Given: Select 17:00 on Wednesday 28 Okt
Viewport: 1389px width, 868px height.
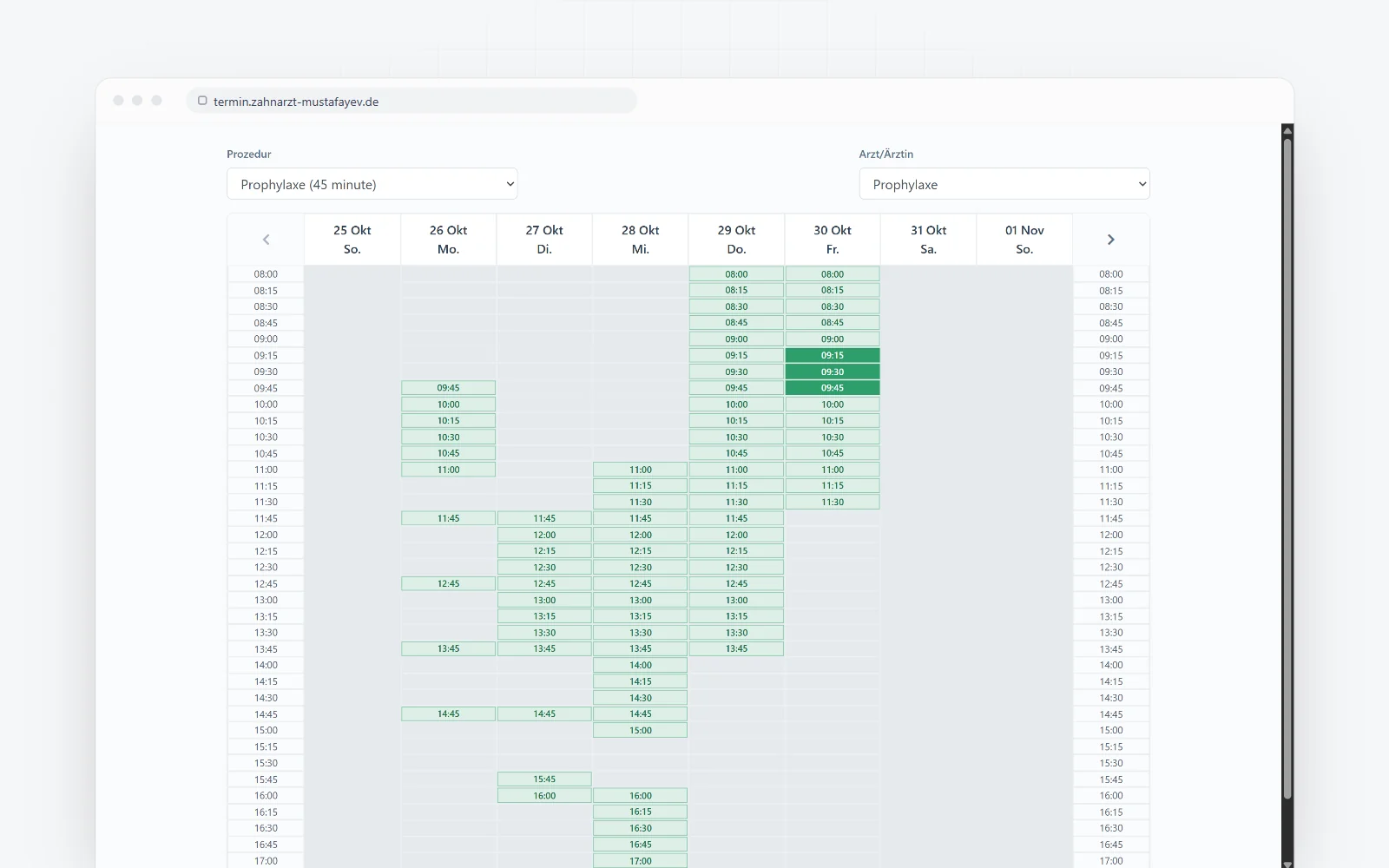Looking at the screenshot, I should [x=641, y=861].
